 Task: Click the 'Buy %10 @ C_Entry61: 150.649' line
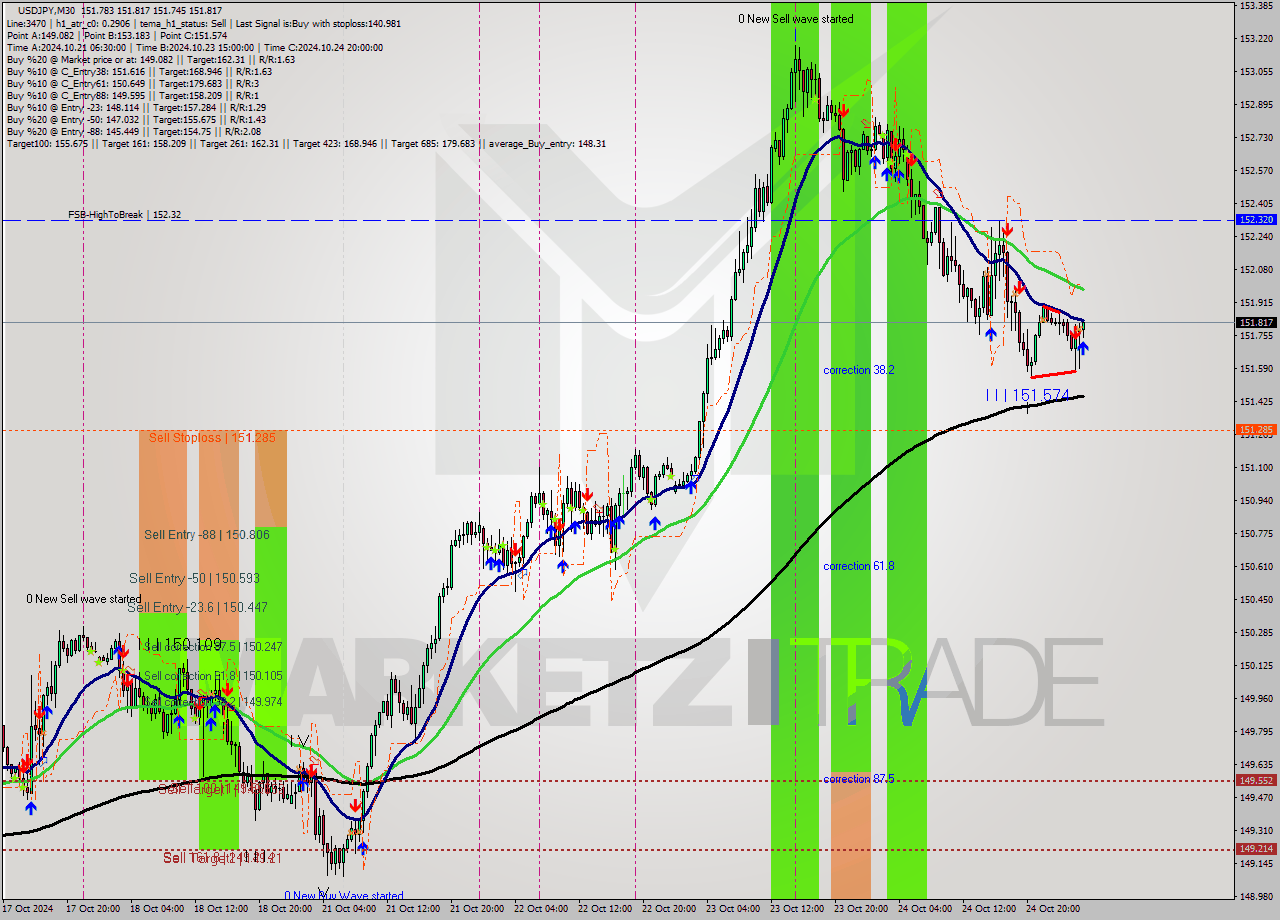click(x=133, y=83)
